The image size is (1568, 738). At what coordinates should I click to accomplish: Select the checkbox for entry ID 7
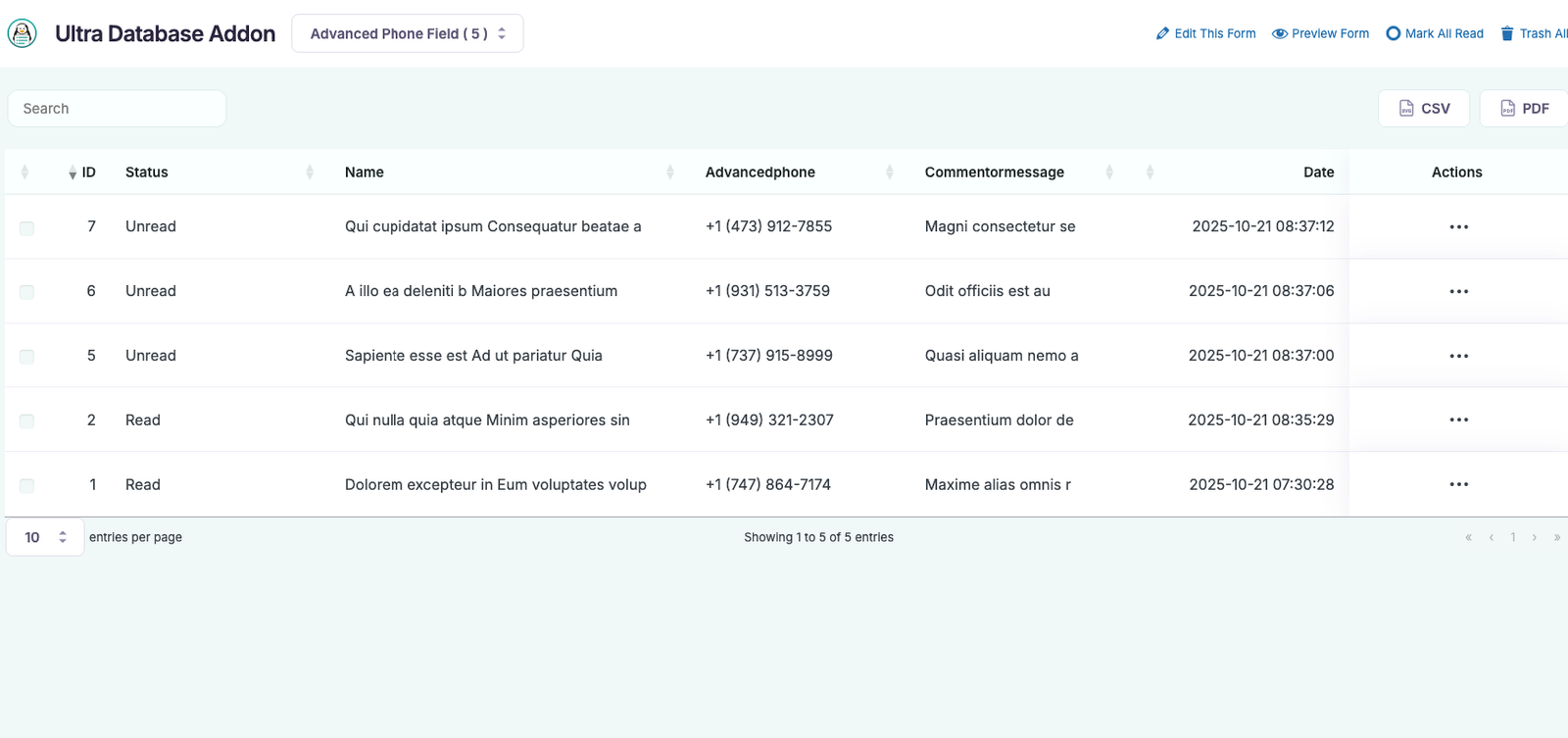[x=26, y=227]
